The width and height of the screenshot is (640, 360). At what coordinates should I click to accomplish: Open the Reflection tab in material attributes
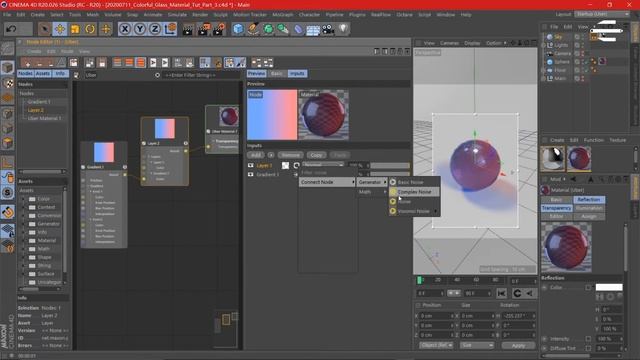(589, 199)
